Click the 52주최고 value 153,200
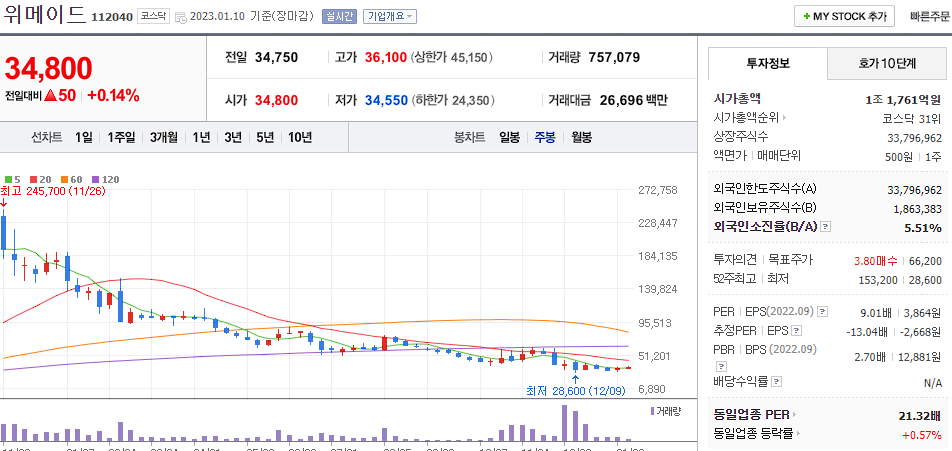 pyautogui.click(x=879, y=279)
